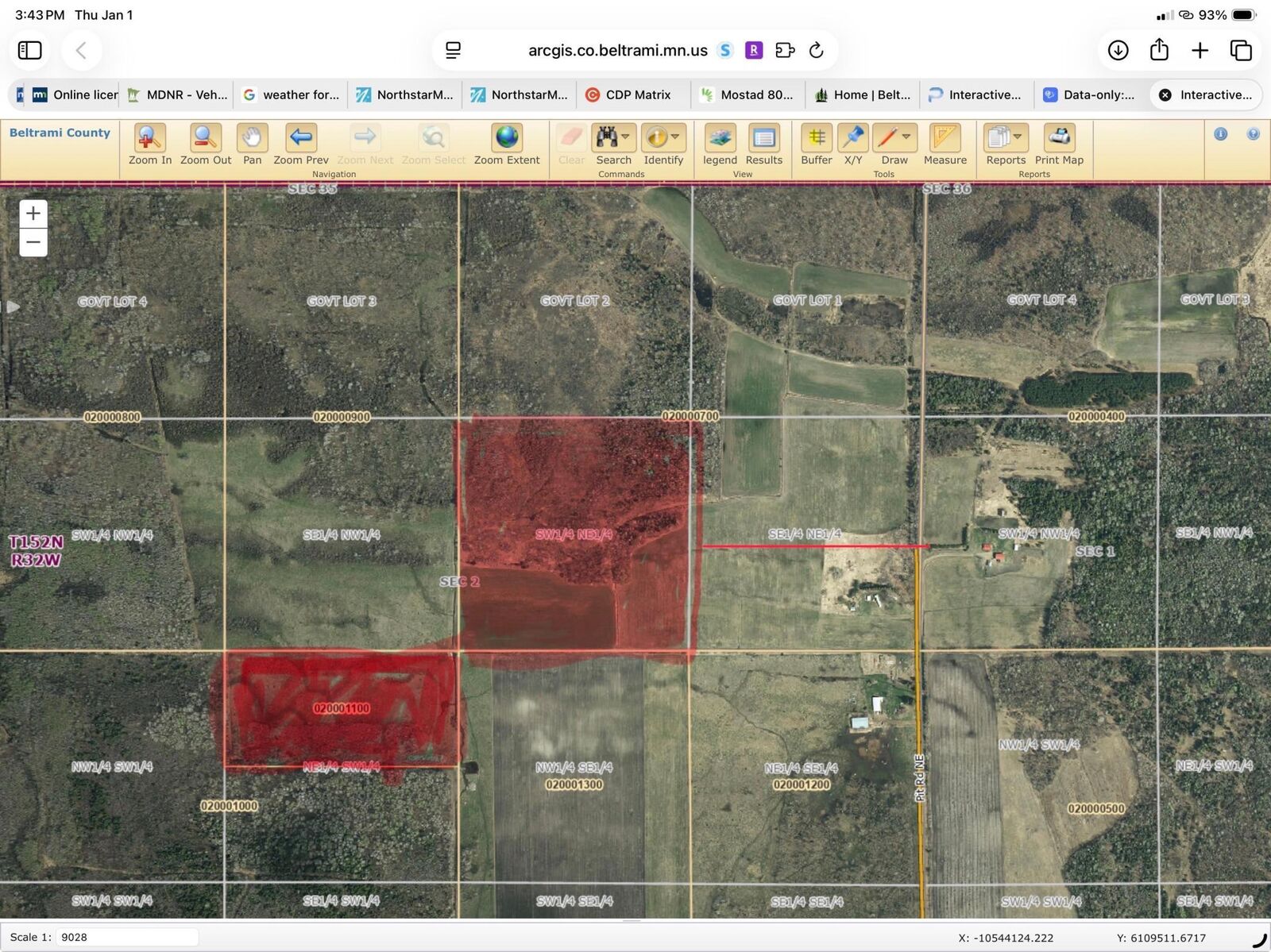The height and width of the screenshot is (952, 1271).
Task: Expand the Search tool dropdown arrow
Action: 627,136
